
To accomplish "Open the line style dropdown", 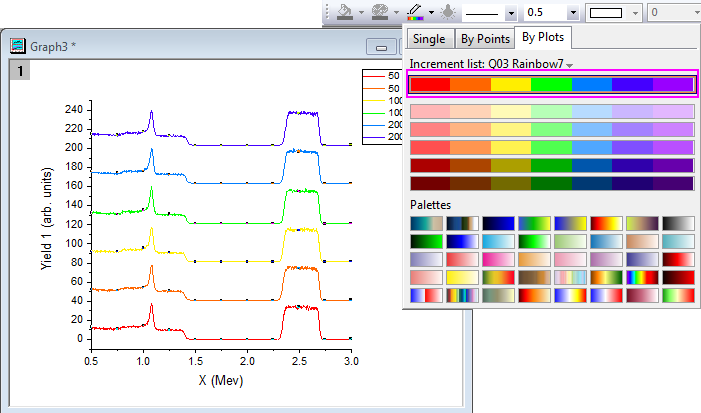I will pos(510,13).
